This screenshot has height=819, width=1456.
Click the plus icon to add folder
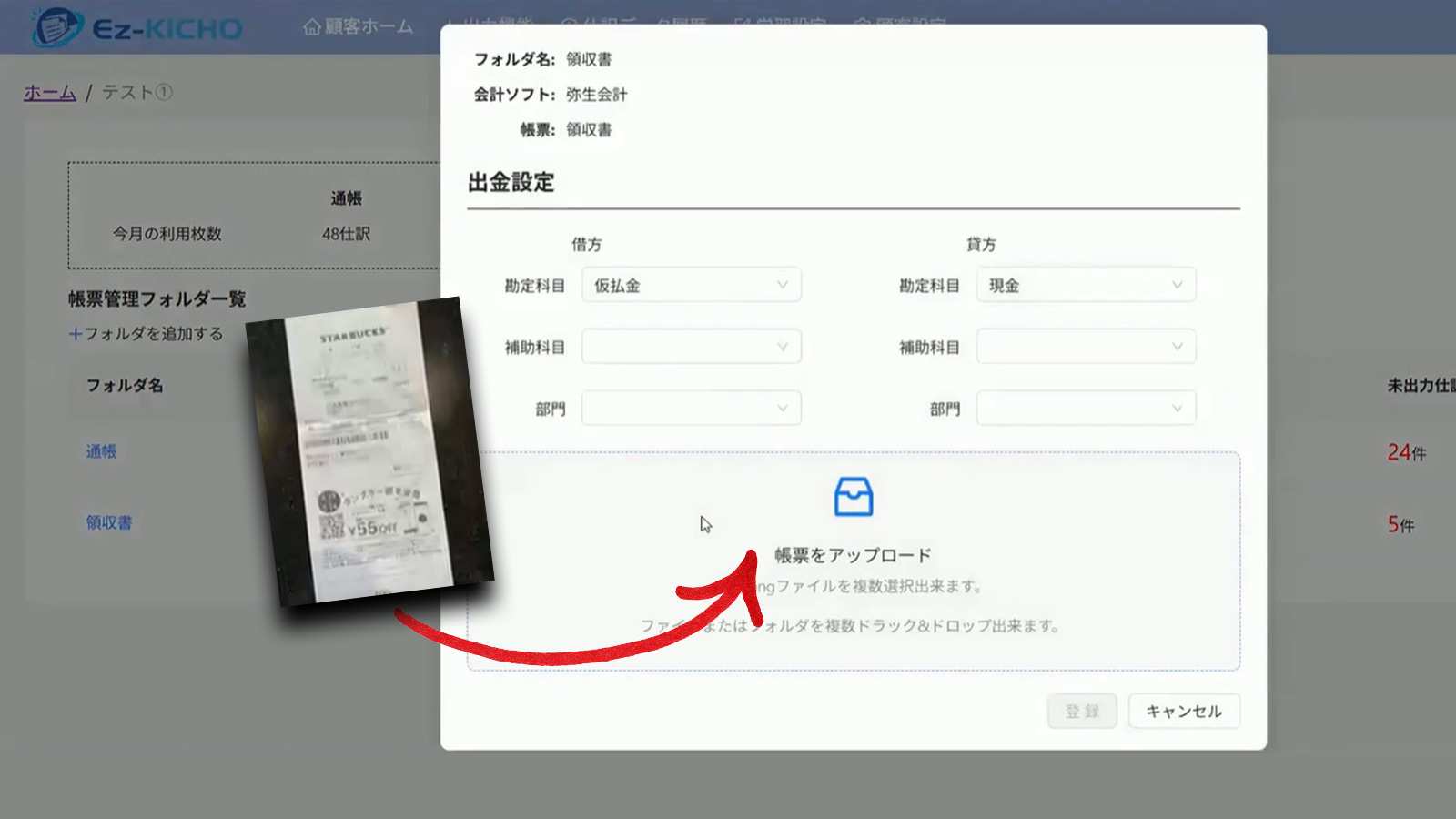tap(76, 334)
